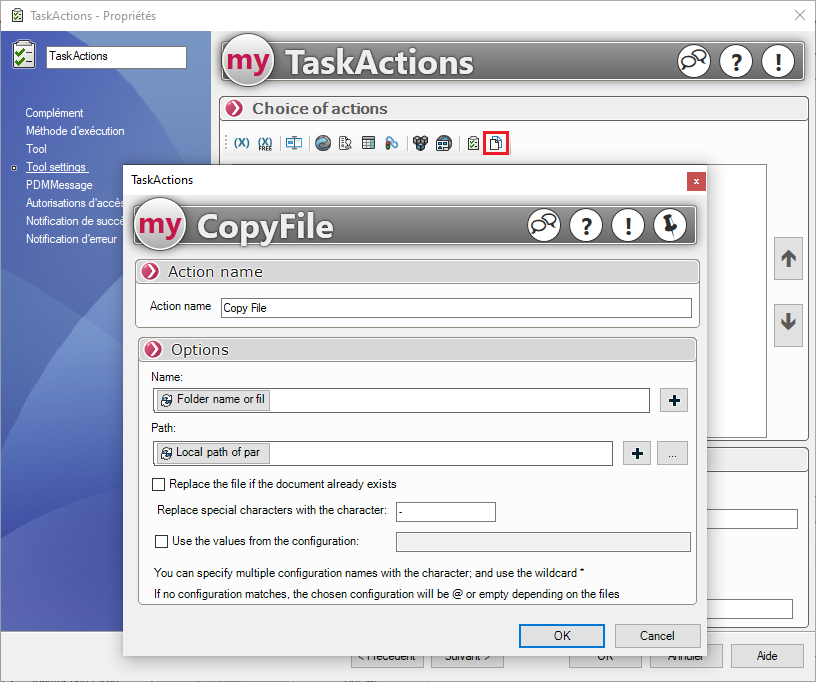Open help question mark in CopyFile dialog
The width and height of the screenshot is (816, 682).
coord(585,225)
